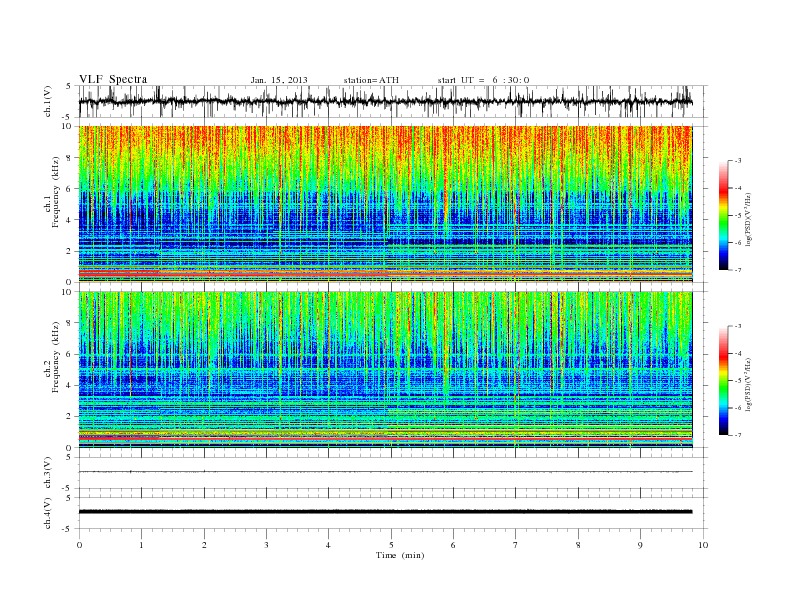Click the ch.2 PSD color bar
Screen dimensions: 792x612
[723, 380]
